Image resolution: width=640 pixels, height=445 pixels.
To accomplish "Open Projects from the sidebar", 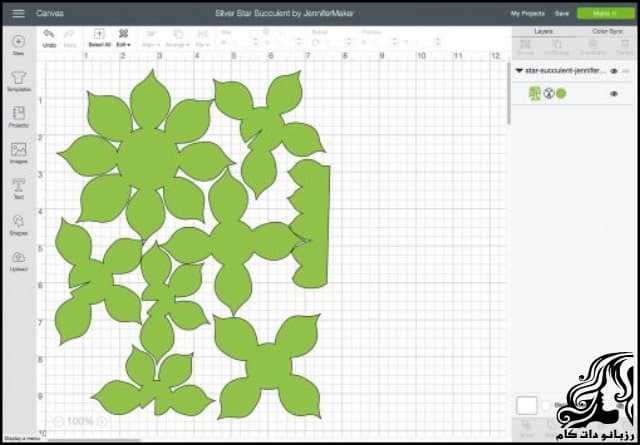I will pyautogui.click(x=18, y=117).
